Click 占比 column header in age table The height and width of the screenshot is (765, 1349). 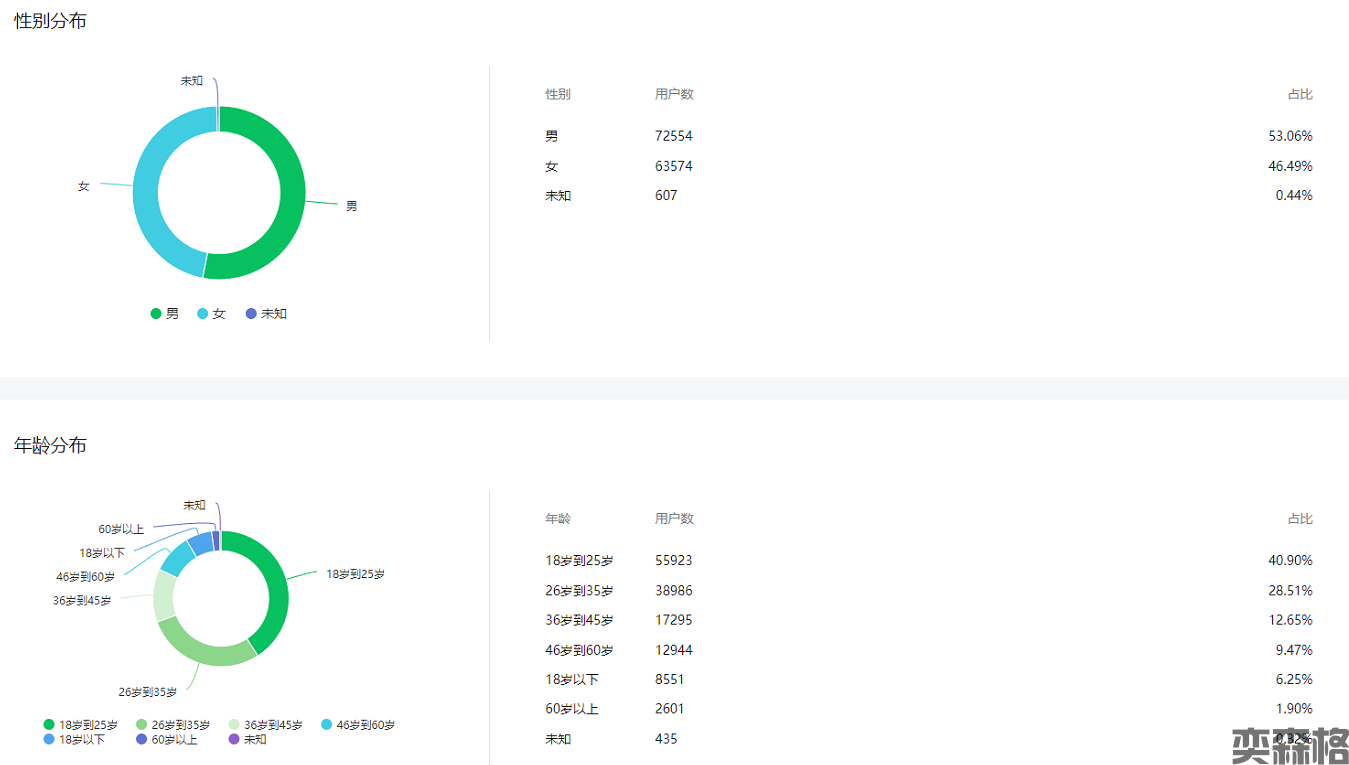coord(1299,519)
